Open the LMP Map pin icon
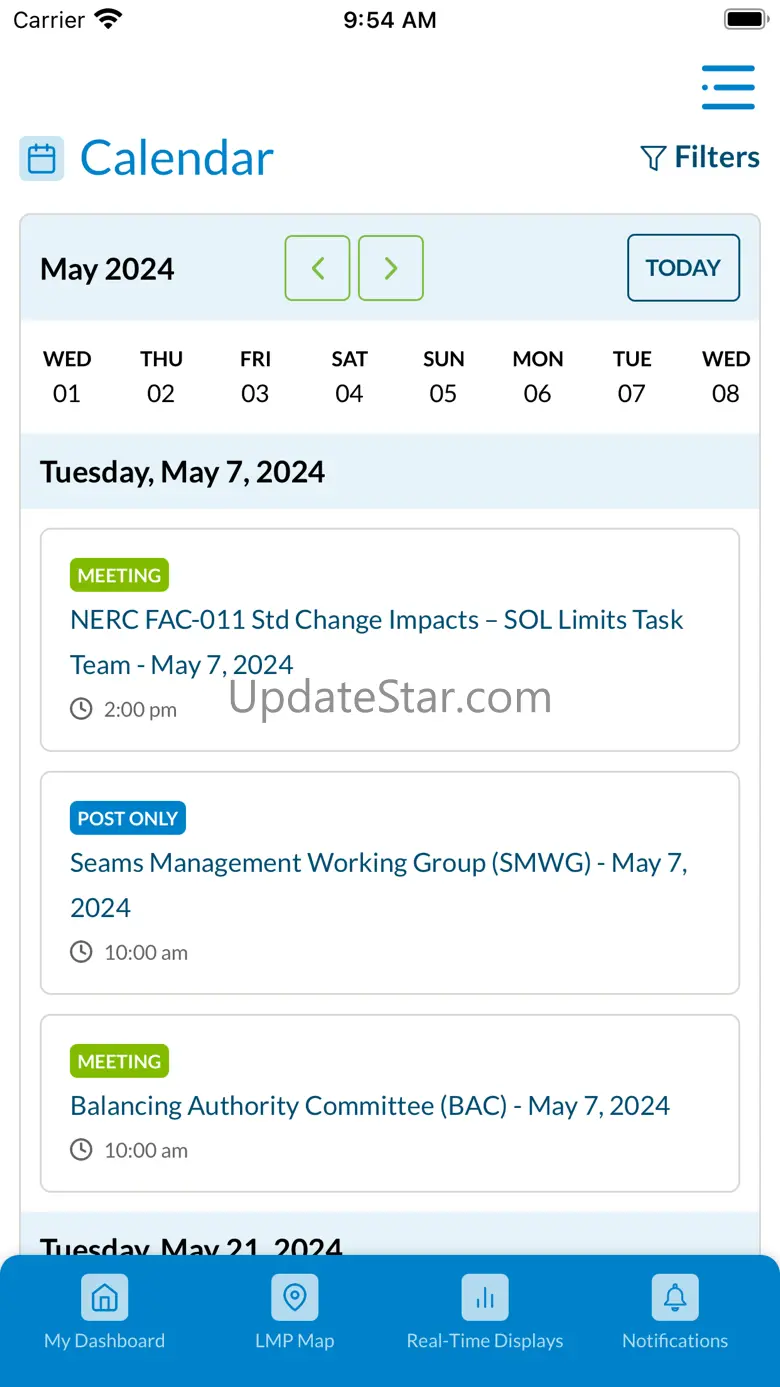 295,1298
